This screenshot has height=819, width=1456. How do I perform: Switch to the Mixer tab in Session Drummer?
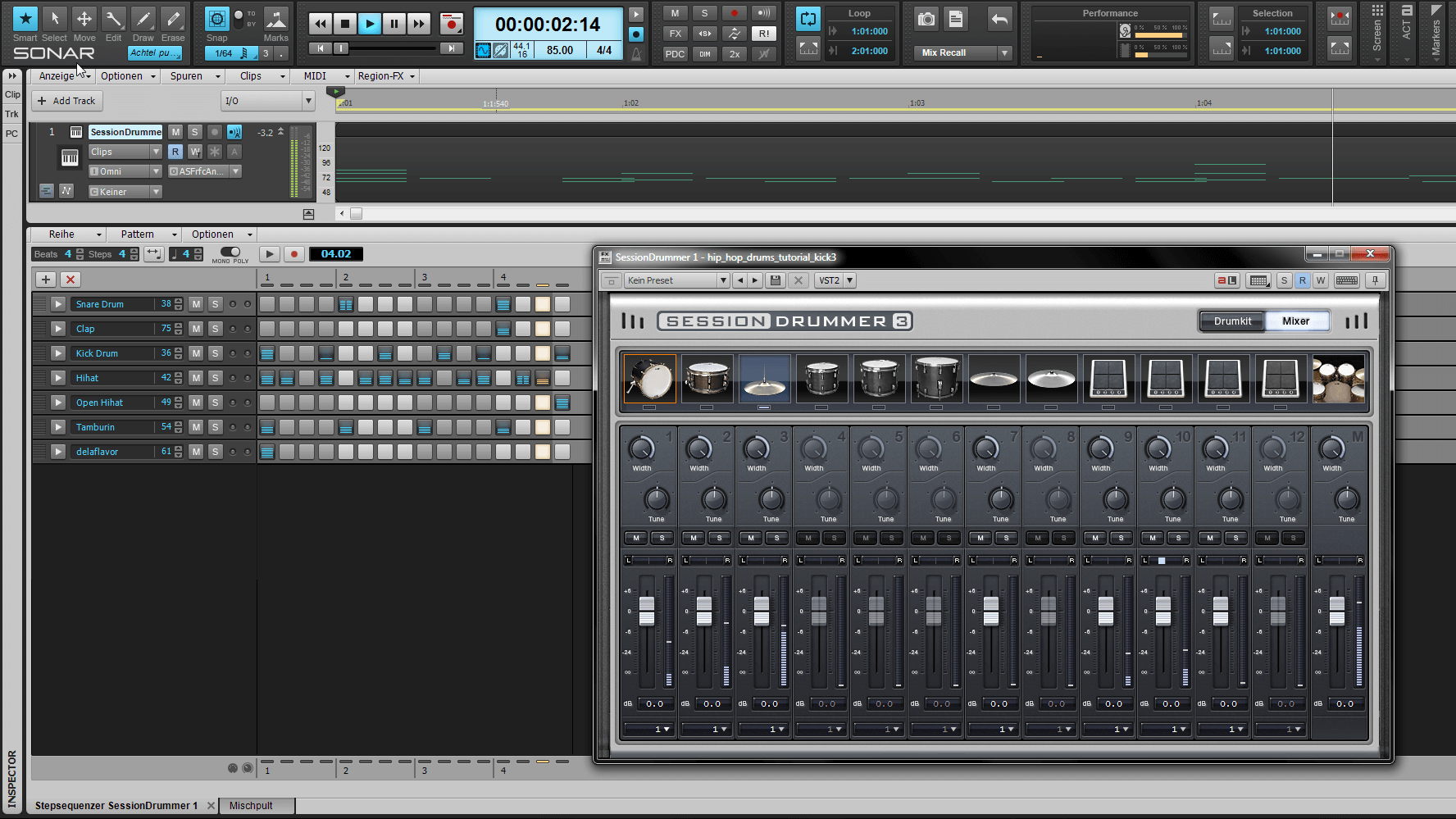1297,321
